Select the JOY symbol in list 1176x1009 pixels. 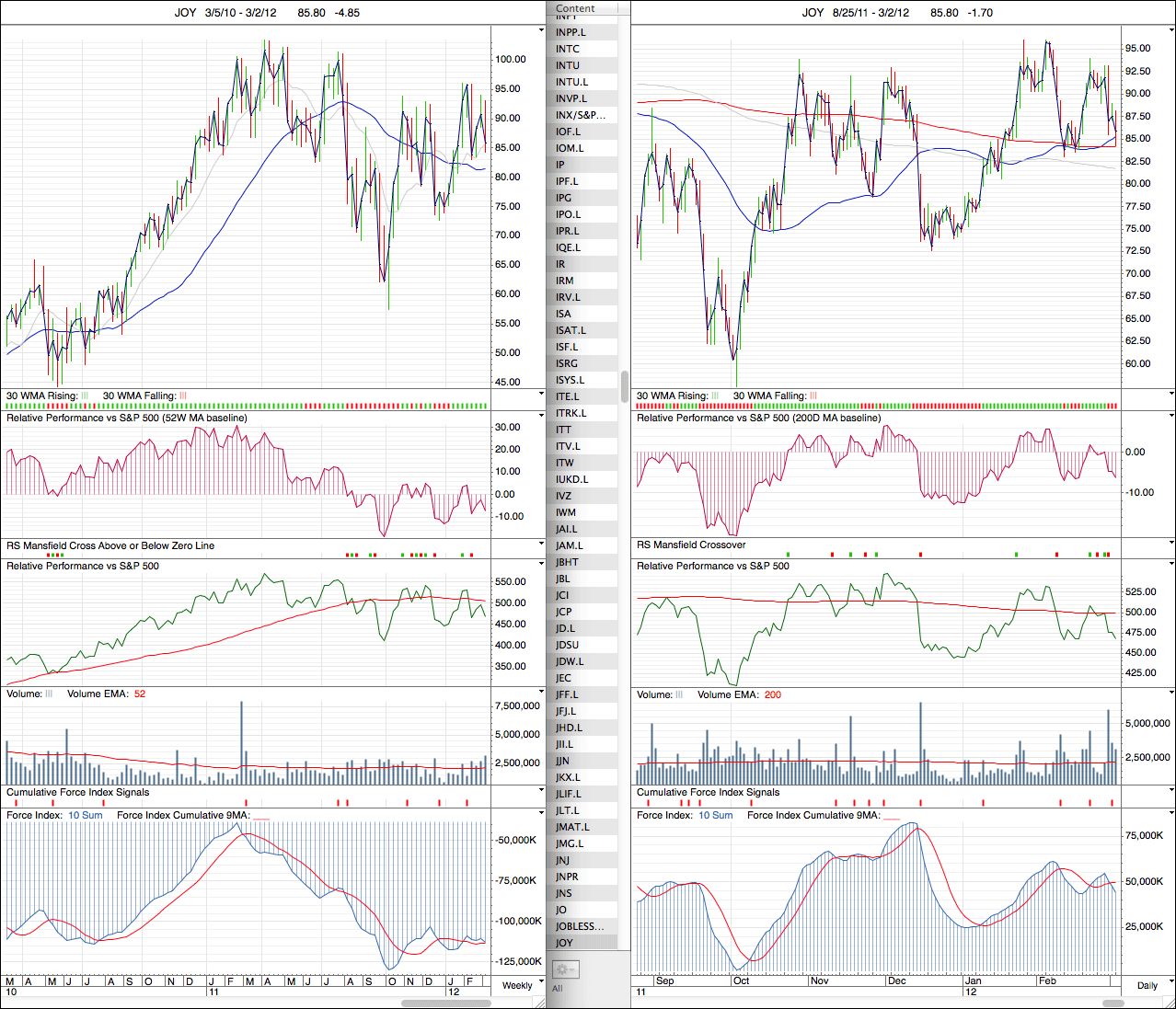564,943
